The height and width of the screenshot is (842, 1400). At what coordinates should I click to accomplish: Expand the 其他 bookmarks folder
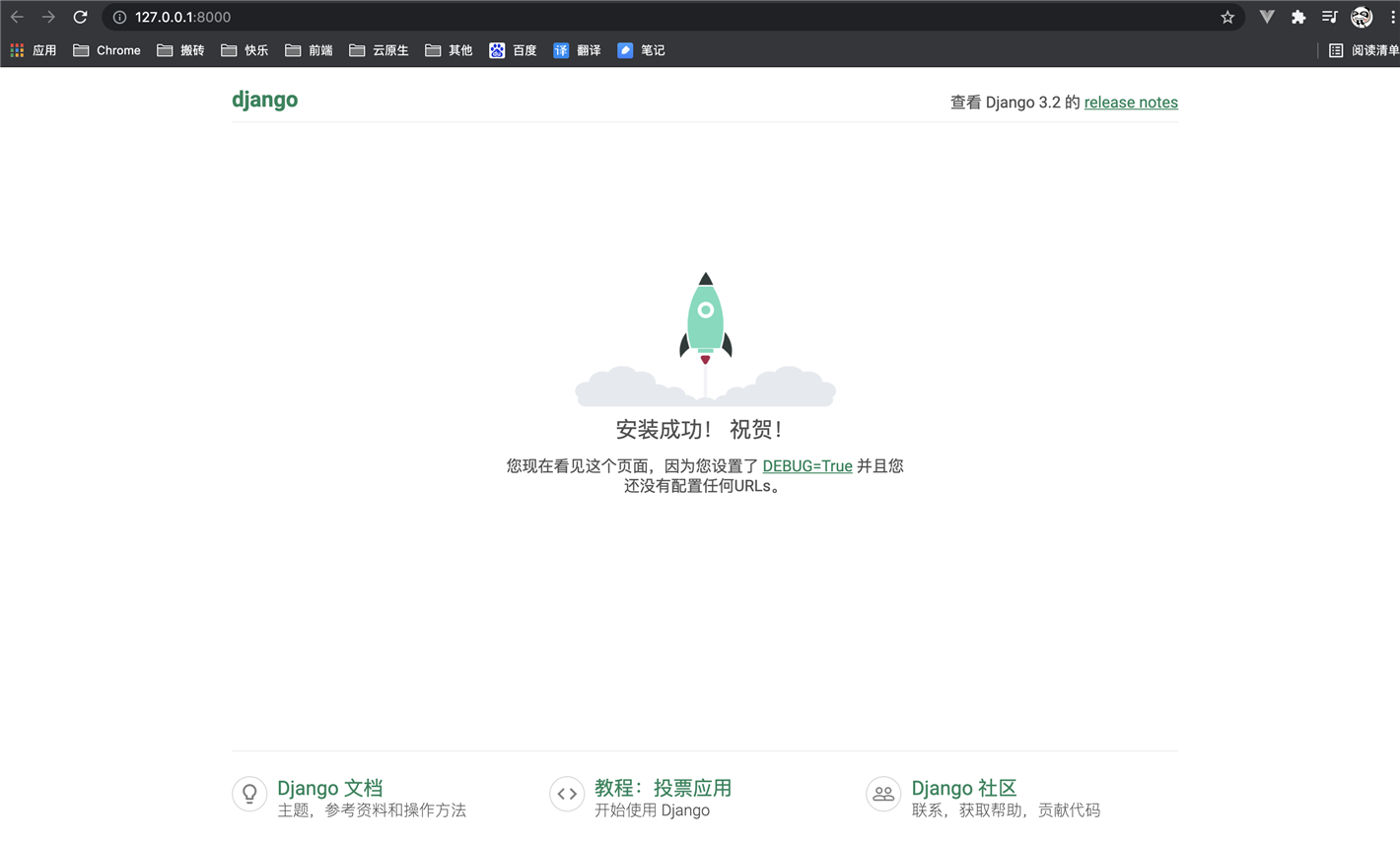pos(449,50)
